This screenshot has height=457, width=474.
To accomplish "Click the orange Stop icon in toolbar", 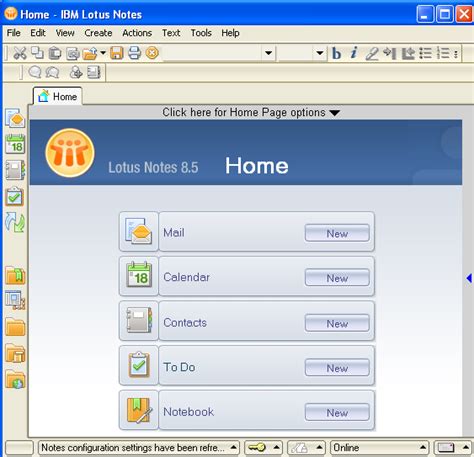I will 152,53.
